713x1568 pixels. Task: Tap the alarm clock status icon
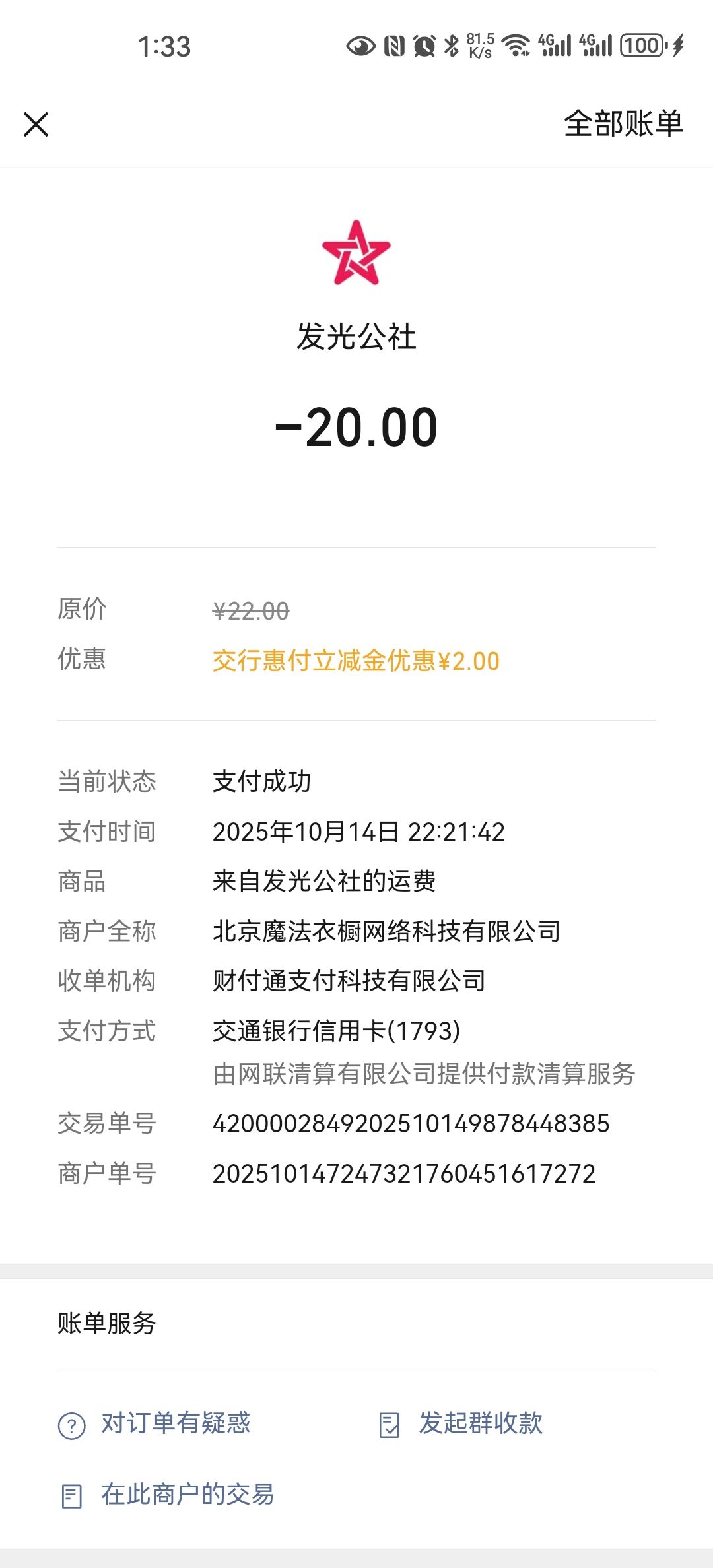click(x=424, y=46)
